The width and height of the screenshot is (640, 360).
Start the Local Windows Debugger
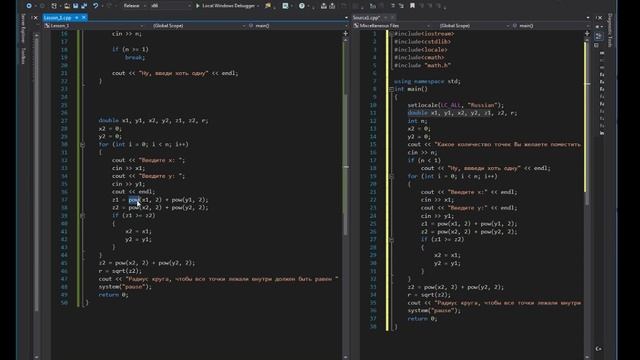click(227, 6)
